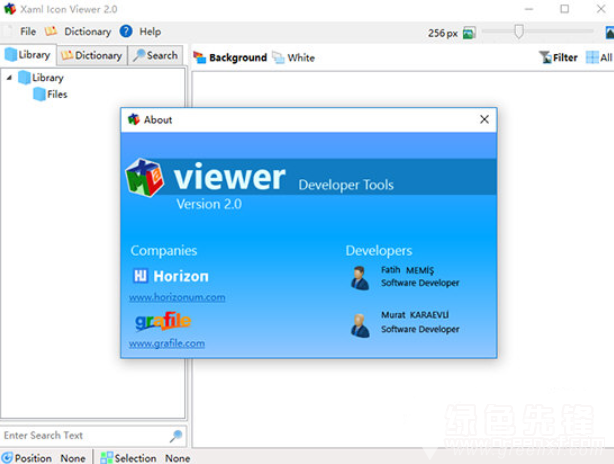Open the www.horizonum.com link

(x=177, y=298)
